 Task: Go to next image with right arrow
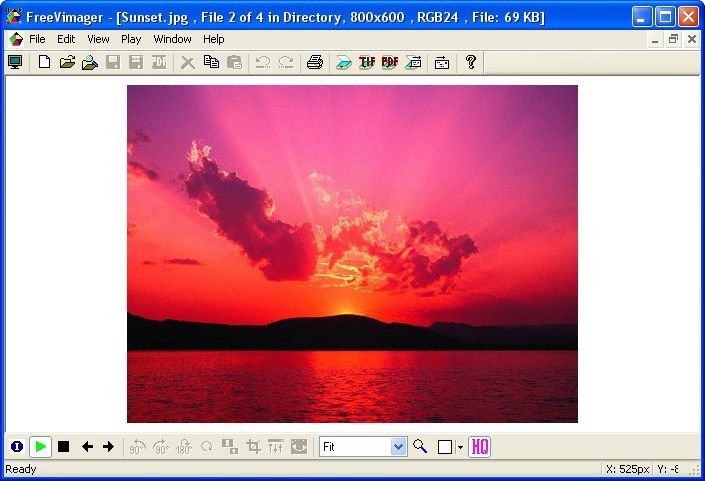point(108,447)
